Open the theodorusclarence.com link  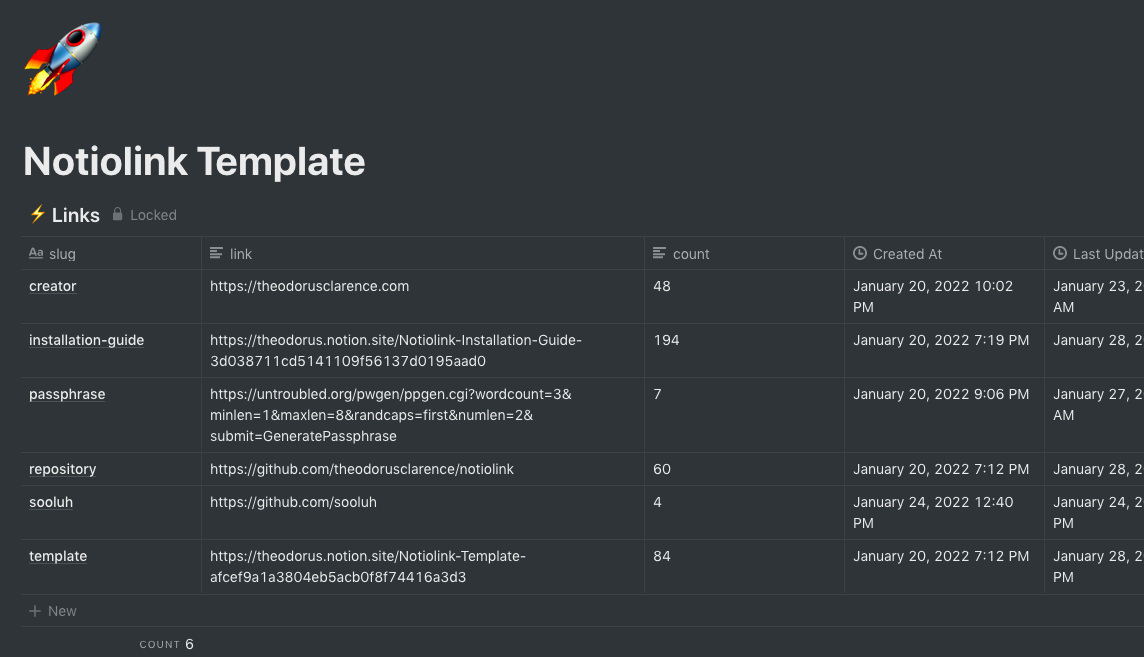coord(309,286)
